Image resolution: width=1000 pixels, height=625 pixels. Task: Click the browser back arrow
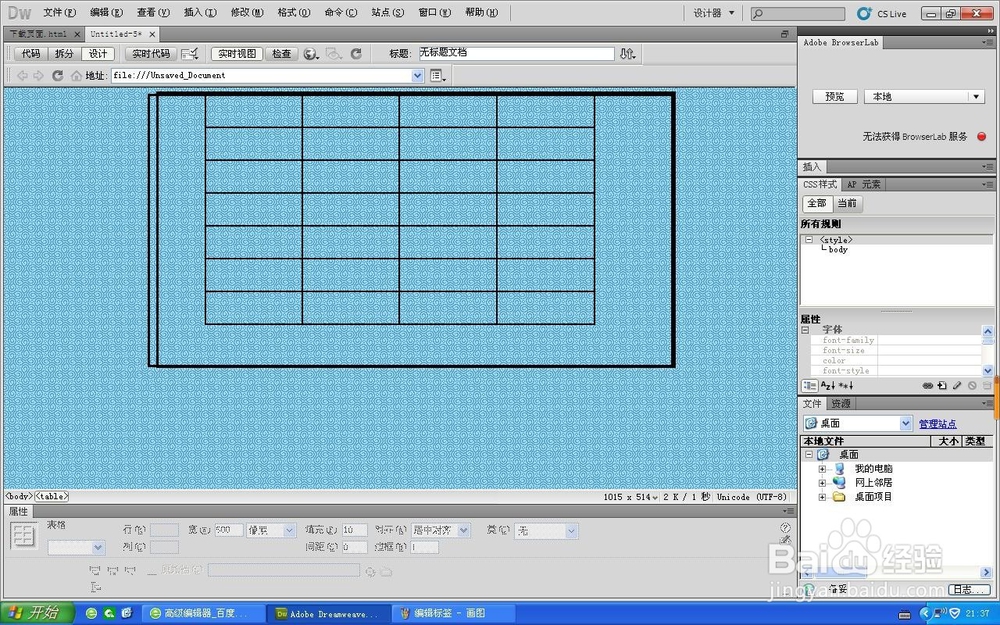[x=22, y=75]
